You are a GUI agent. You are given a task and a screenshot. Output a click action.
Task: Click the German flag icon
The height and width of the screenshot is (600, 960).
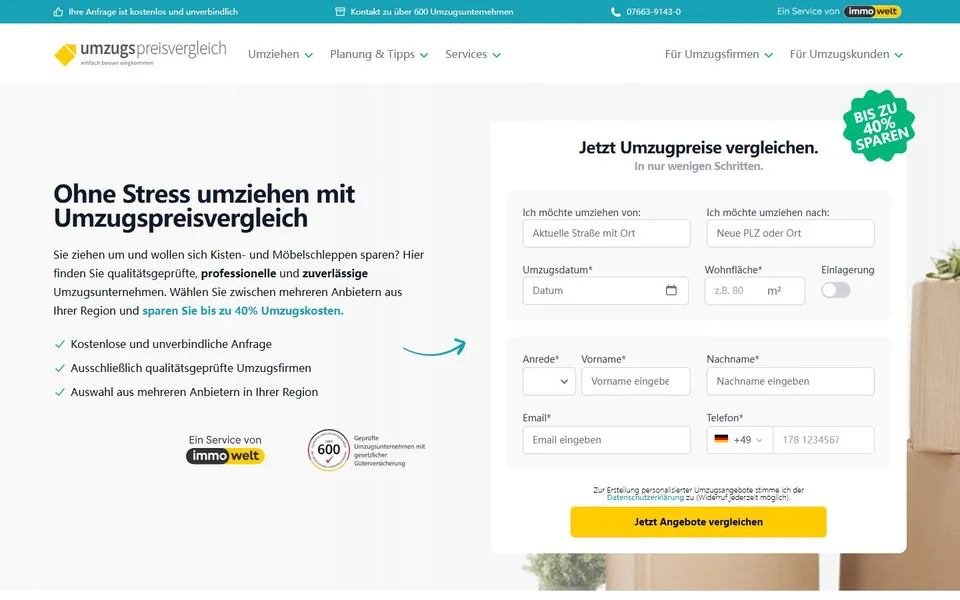[x=721, y=439]
